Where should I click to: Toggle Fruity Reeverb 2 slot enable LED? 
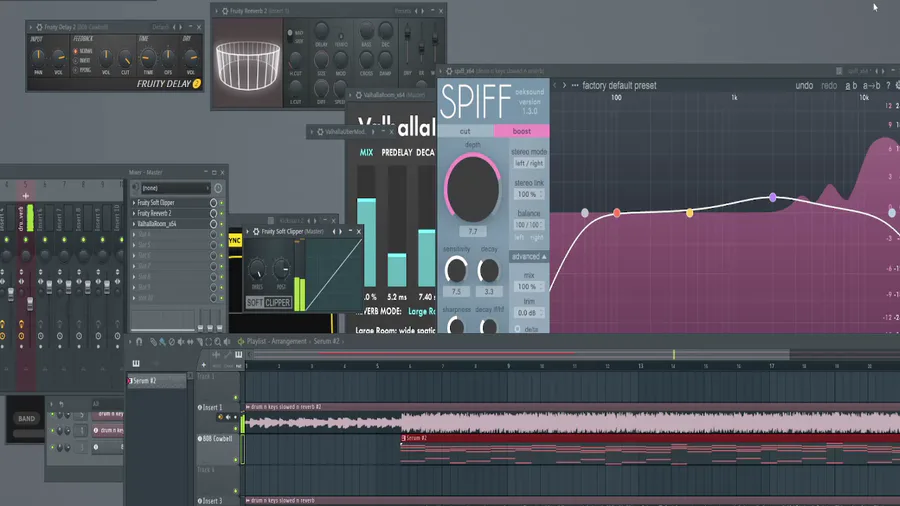(222, 213)
